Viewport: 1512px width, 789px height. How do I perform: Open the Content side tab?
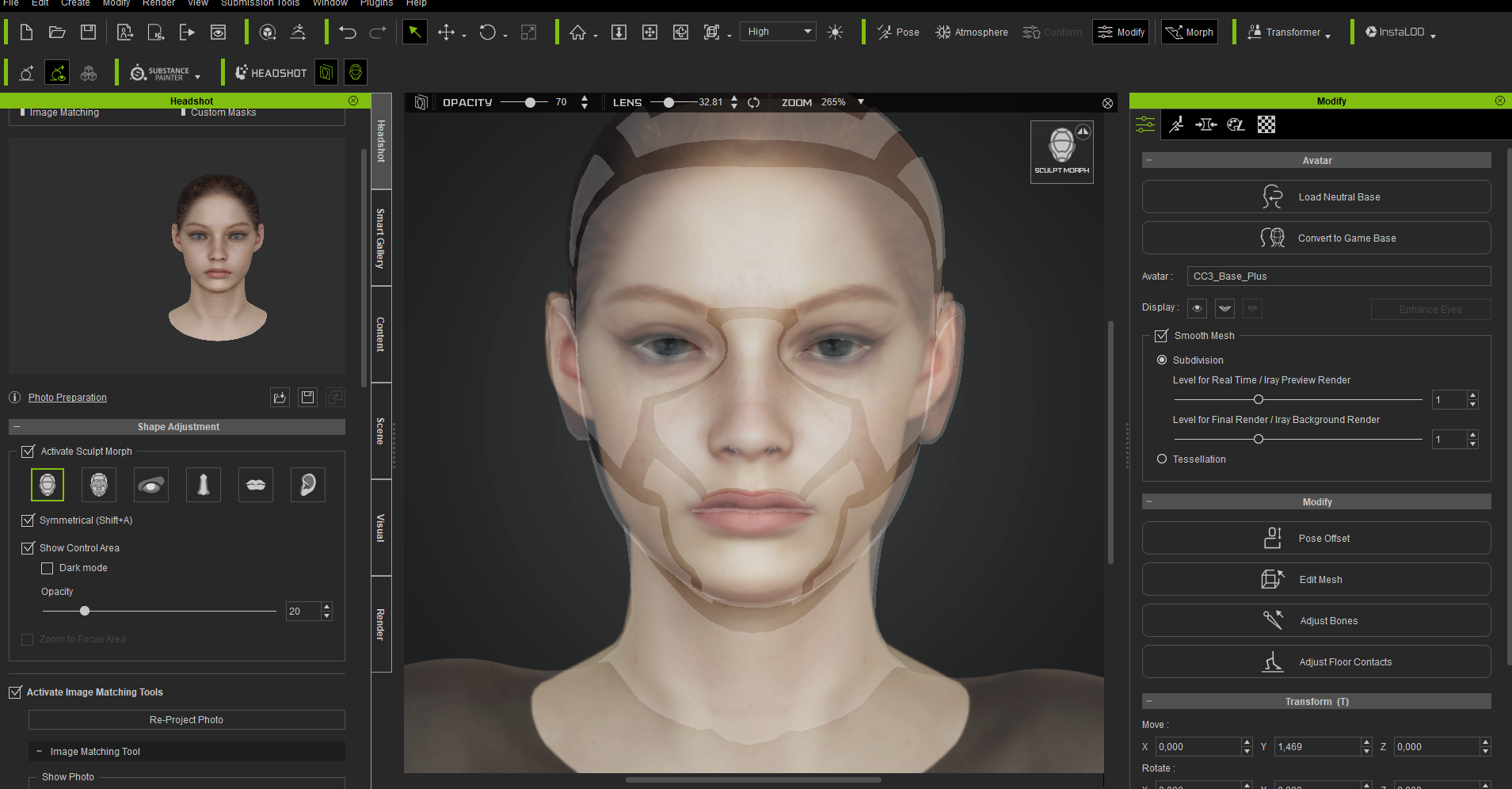pos(381,334)
